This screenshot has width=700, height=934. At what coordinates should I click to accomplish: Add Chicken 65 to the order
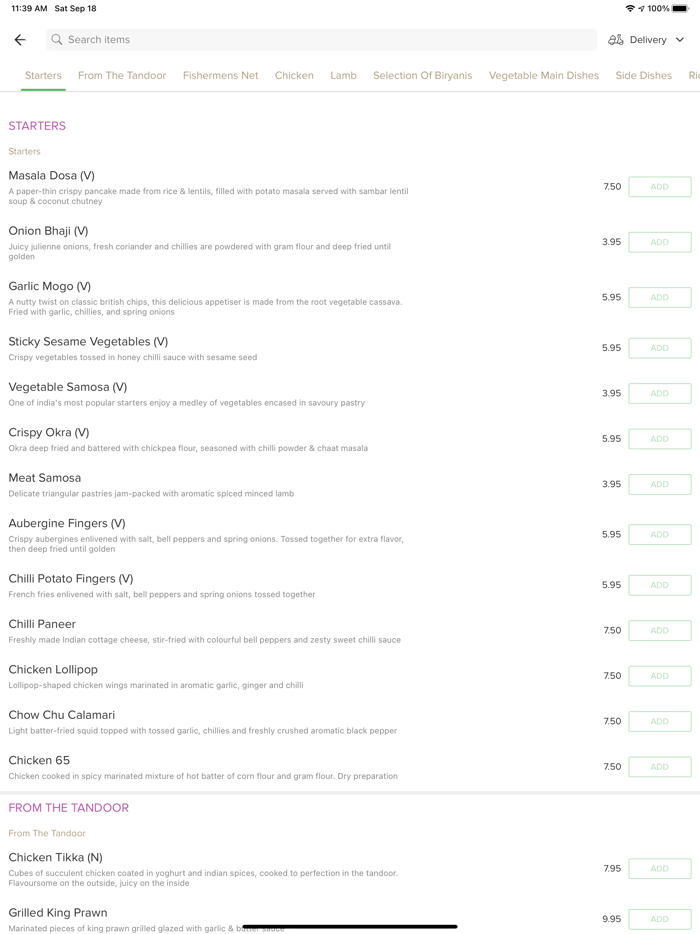click(659, 767)
